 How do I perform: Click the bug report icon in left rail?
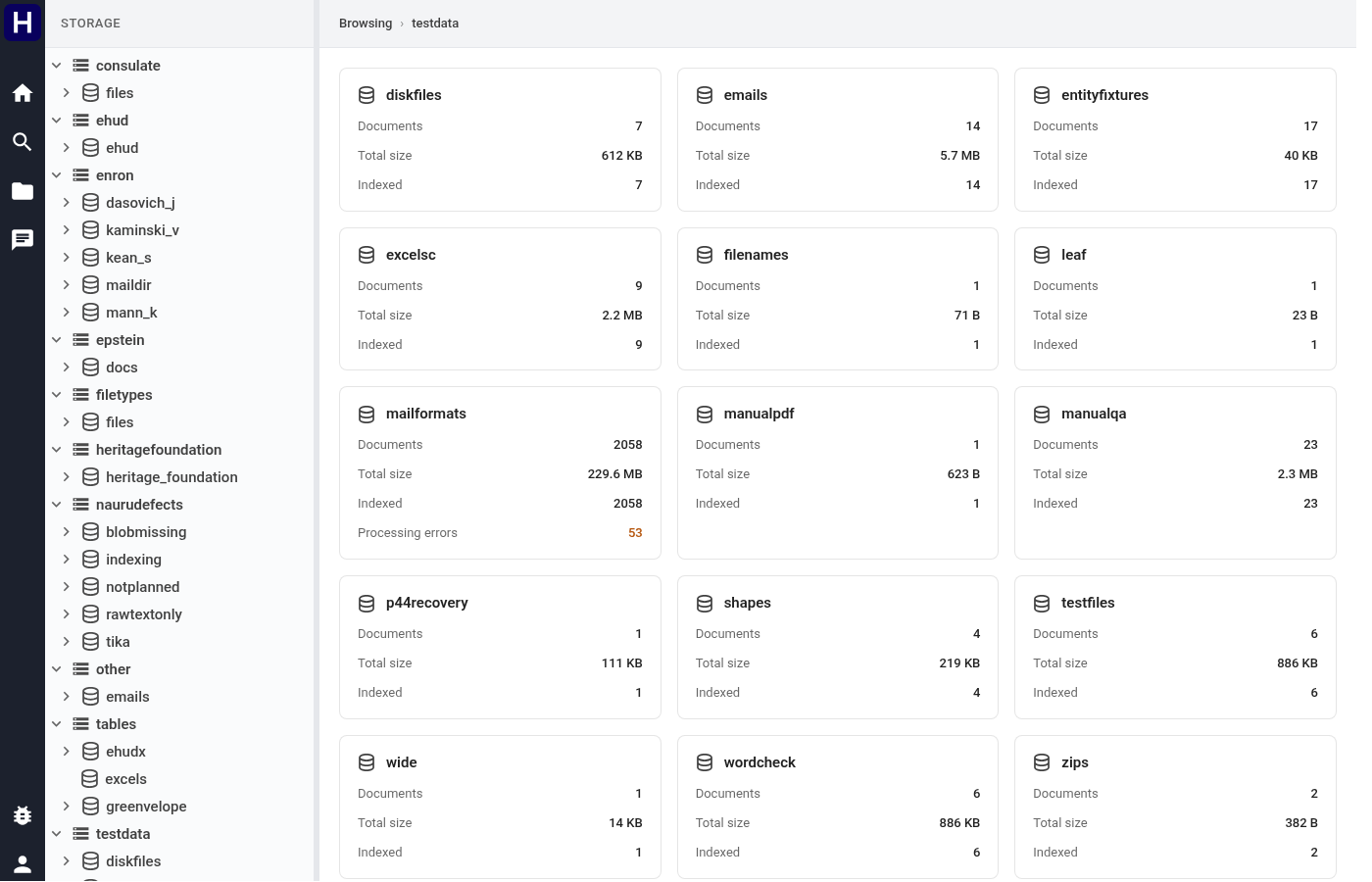(x=23, y=814)
